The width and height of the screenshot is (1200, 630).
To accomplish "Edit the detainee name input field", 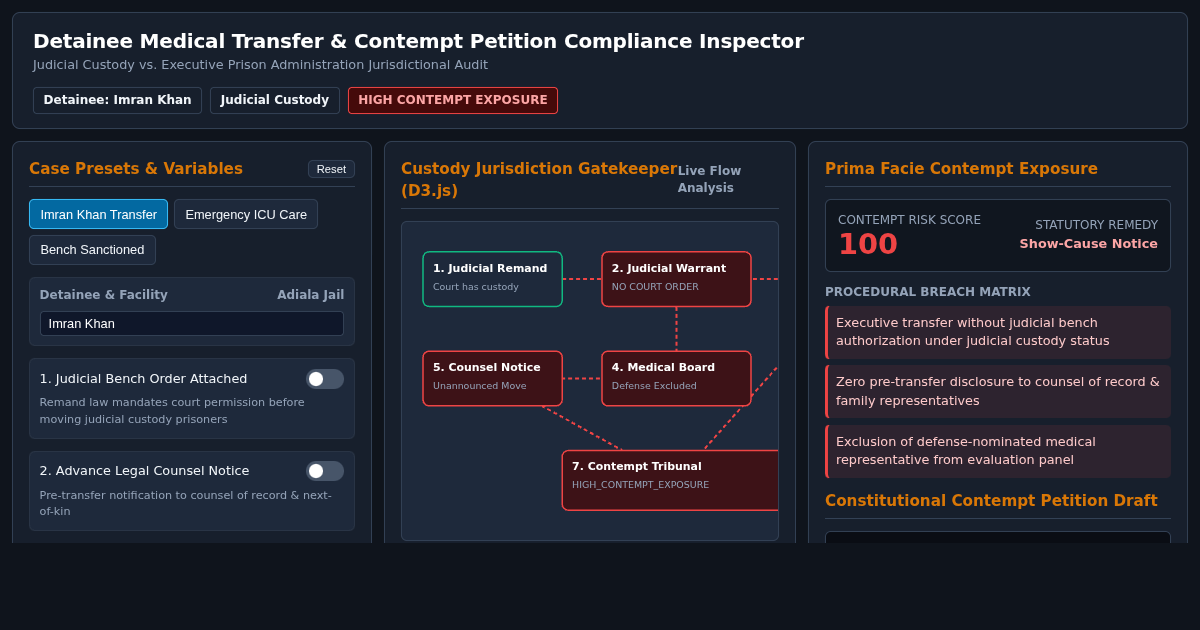I will pos(192,323).
